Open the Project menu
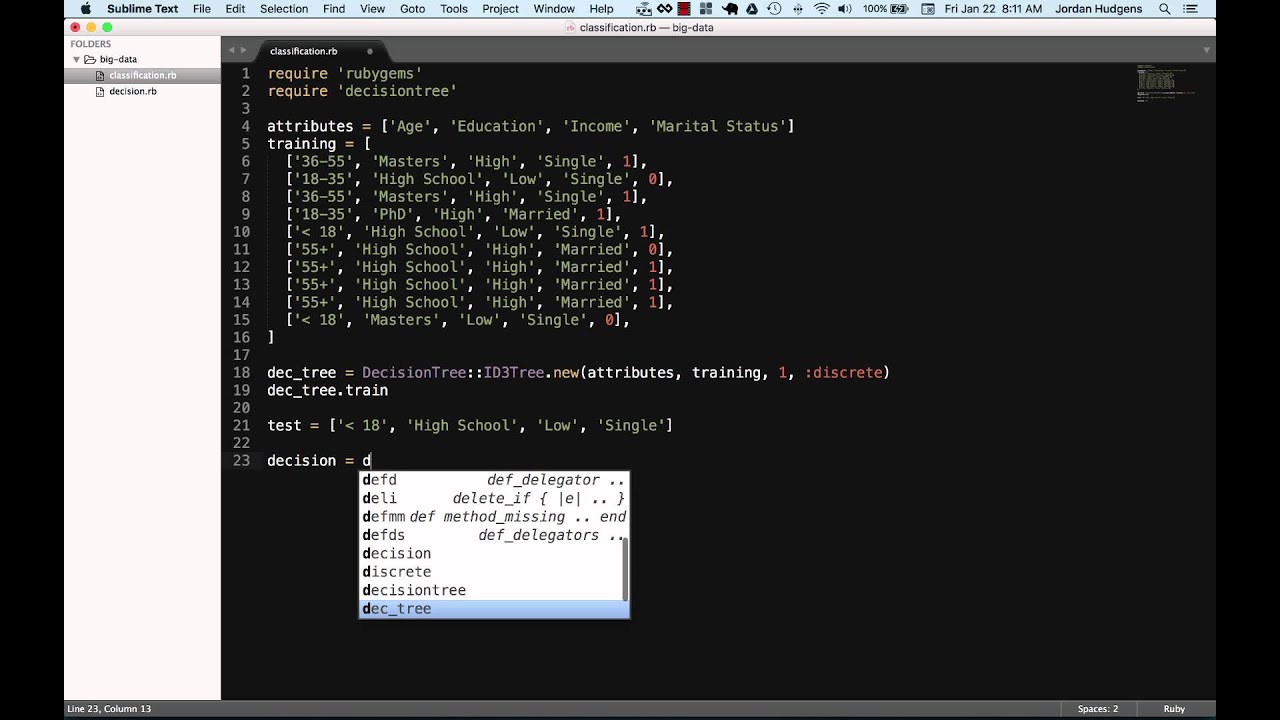Screen dimensions: 1280x720 pyautogui.click(x=500, y=9)
